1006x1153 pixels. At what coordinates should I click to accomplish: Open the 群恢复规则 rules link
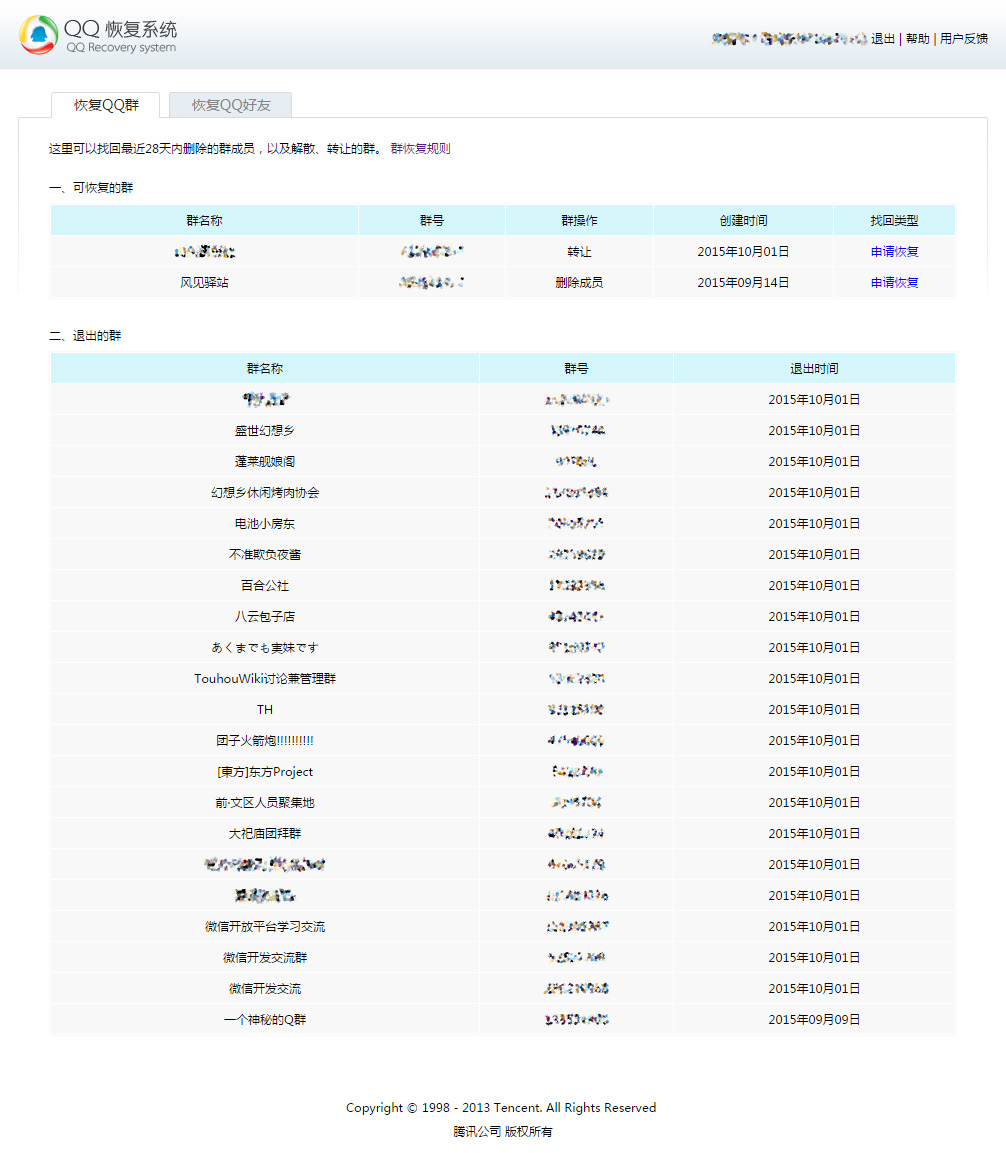click(420, 149)
